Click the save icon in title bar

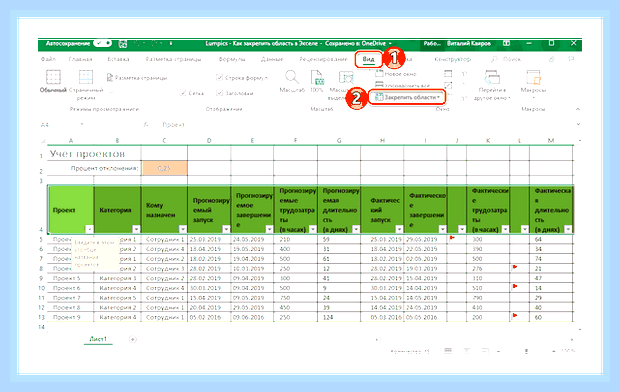point(123,44)
